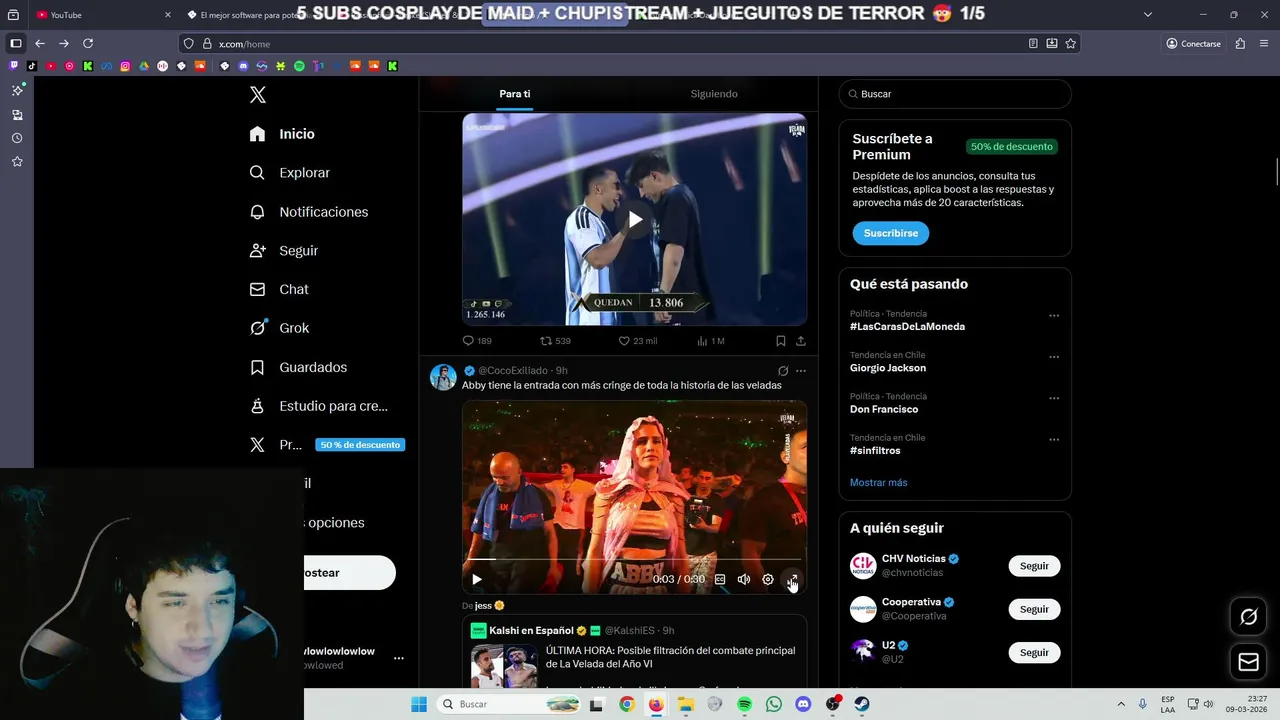The height and width of the screenshot is (720, 1280).
Task: Click the Conectarse account button
Action: click(x=1194, y=43)
